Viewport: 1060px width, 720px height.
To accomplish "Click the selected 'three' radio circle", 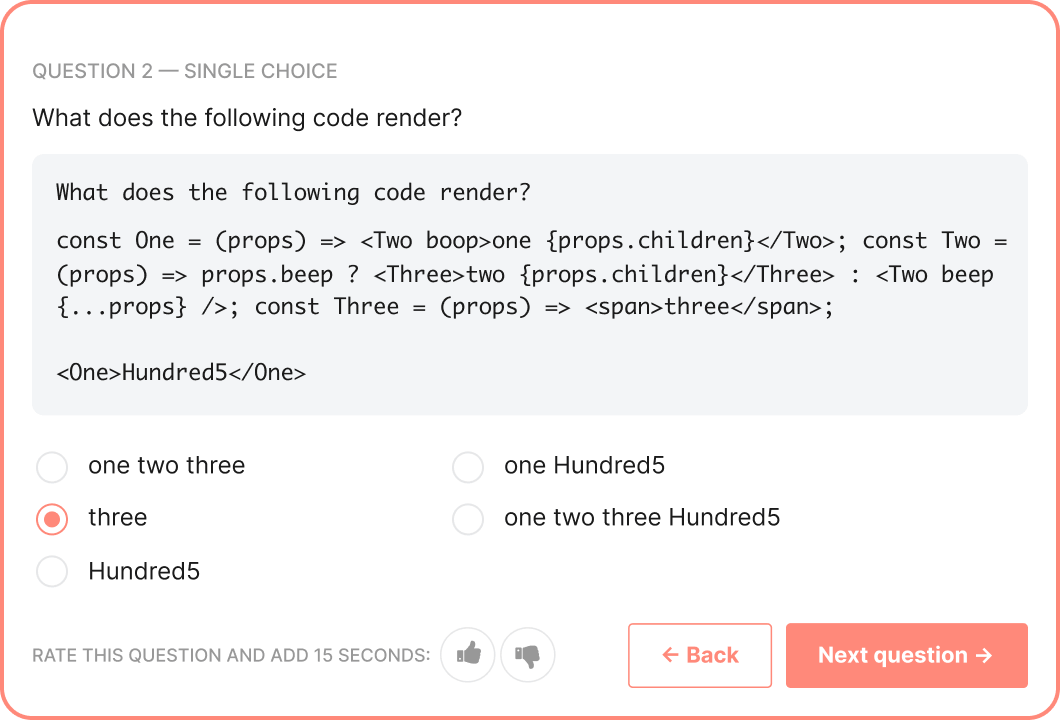I will 52,518.
